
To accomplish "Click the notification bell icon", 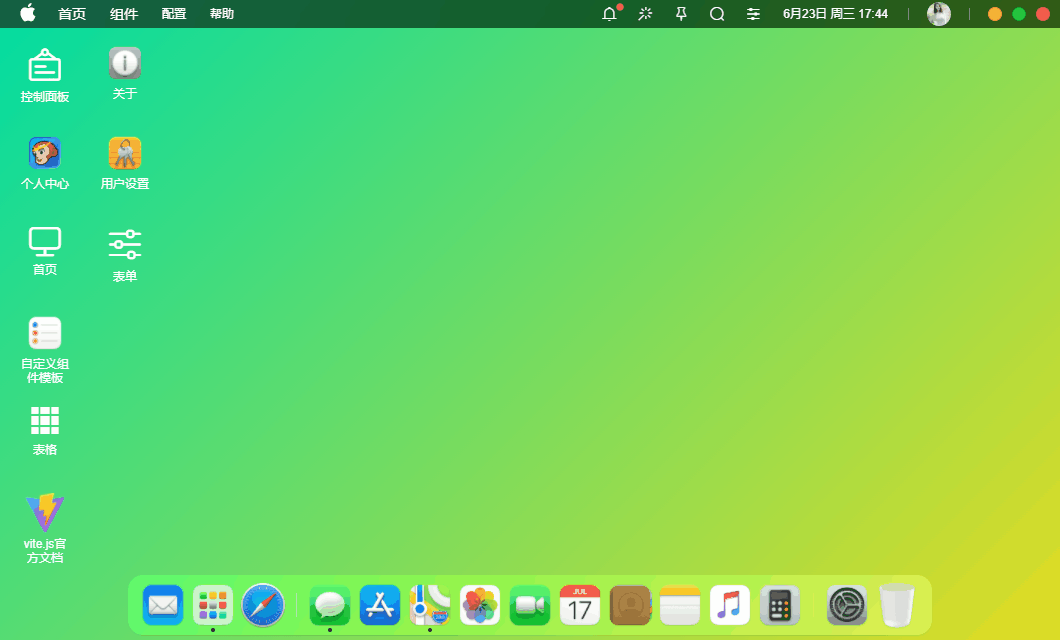I will [609, 14].
